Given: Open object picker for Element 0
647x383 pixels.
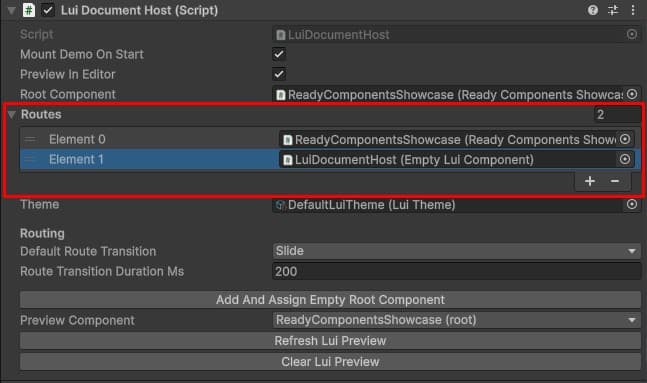Looking at the screenshot, I should (x=625, y=139).
